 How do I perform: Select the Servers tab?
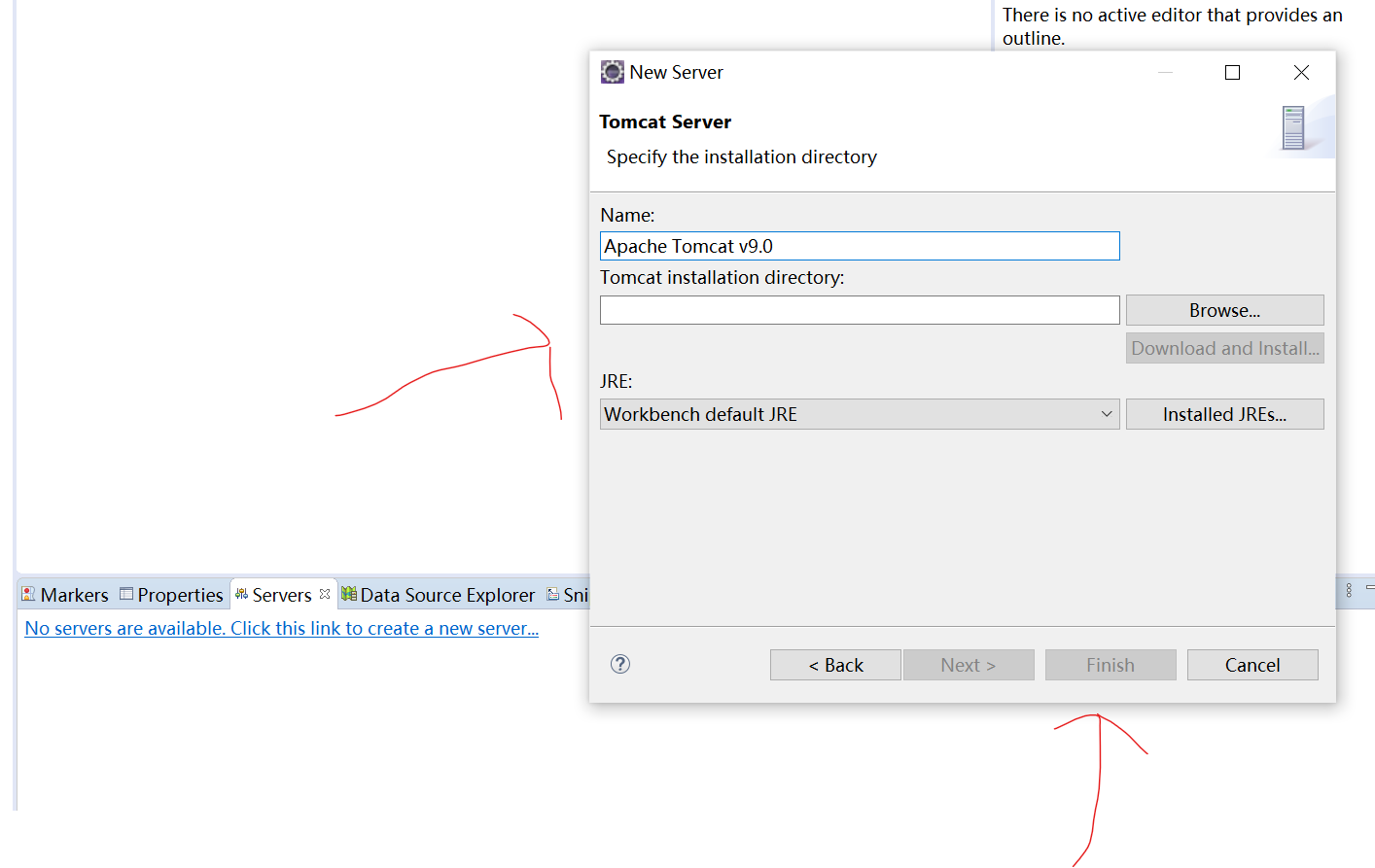282,595
